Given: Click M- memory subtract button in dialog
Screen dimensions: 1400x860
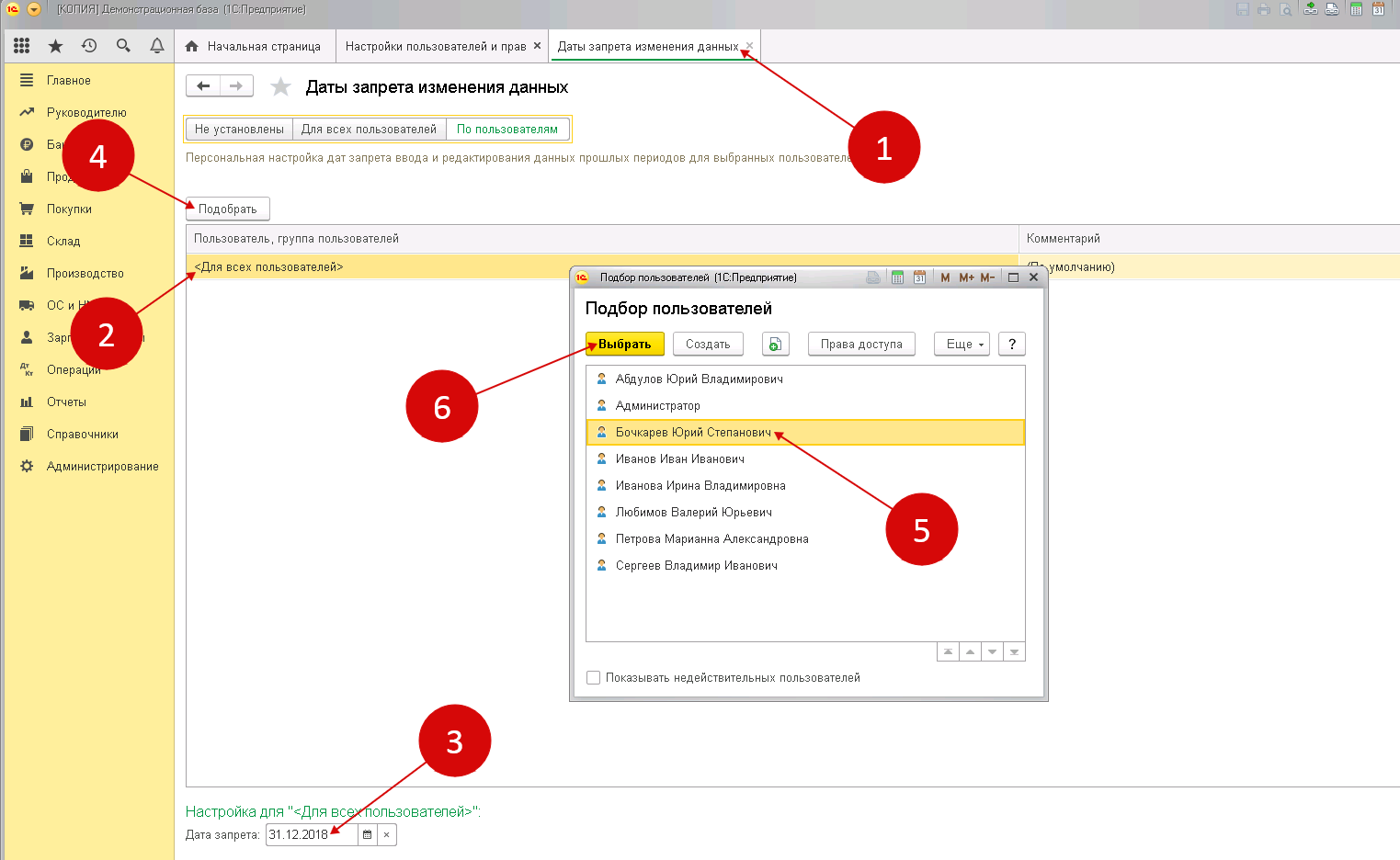Looking at the screenshot, I should pyautogui.click(x=987, y=277).
